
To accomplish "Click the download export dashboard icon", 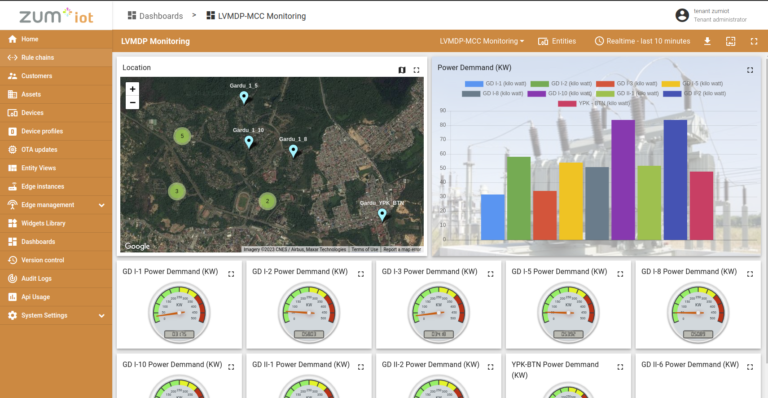I will (x=707, y=41).
